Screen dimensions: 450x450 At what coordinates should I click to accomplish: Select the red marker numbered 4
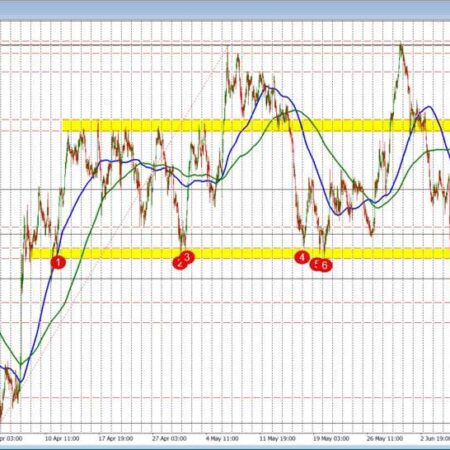302,257
